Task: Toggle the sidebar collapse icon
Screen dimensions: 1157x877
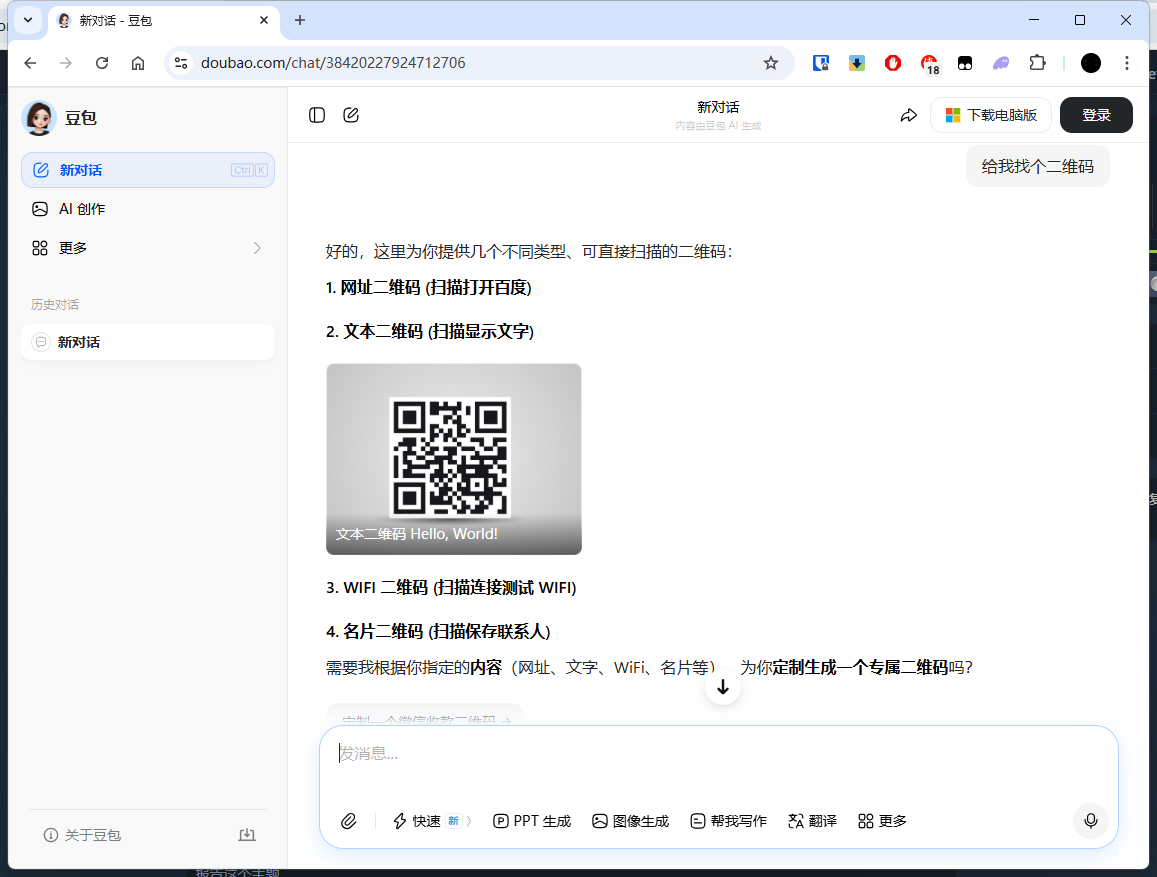Action: pos(317,115)
